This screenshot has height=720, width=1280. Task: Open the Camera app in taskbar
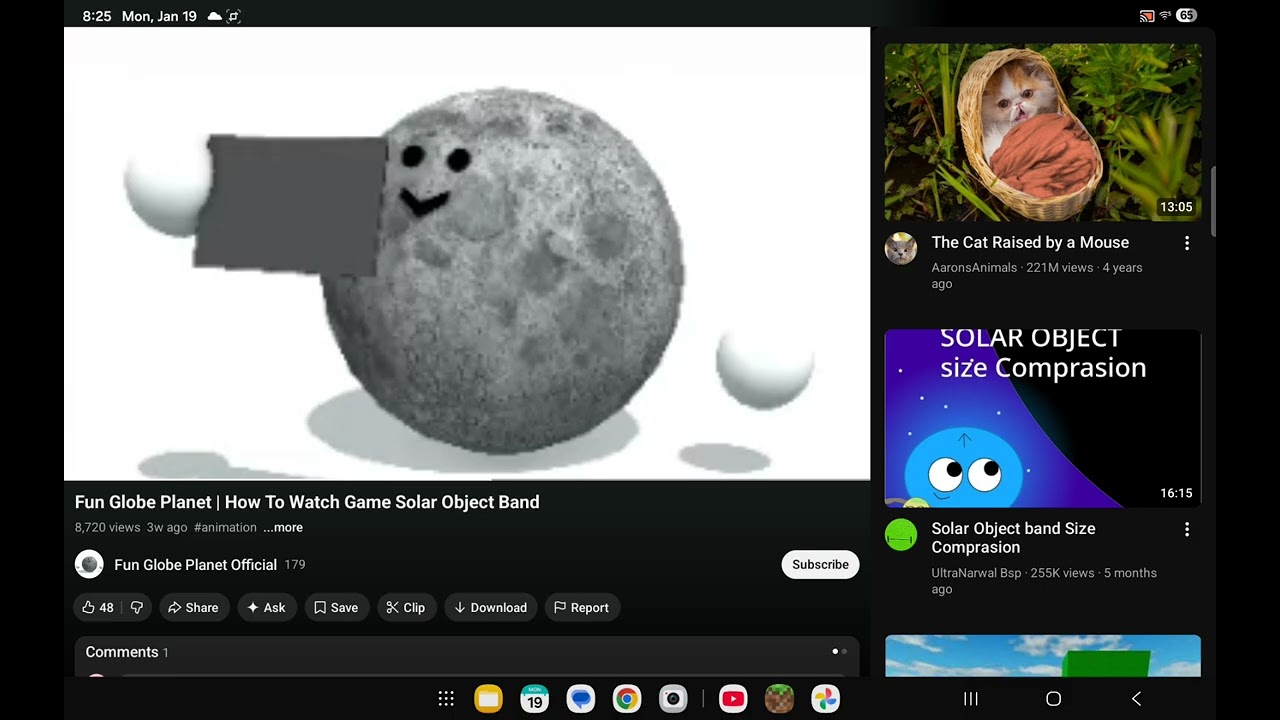[x=673, y=699]
